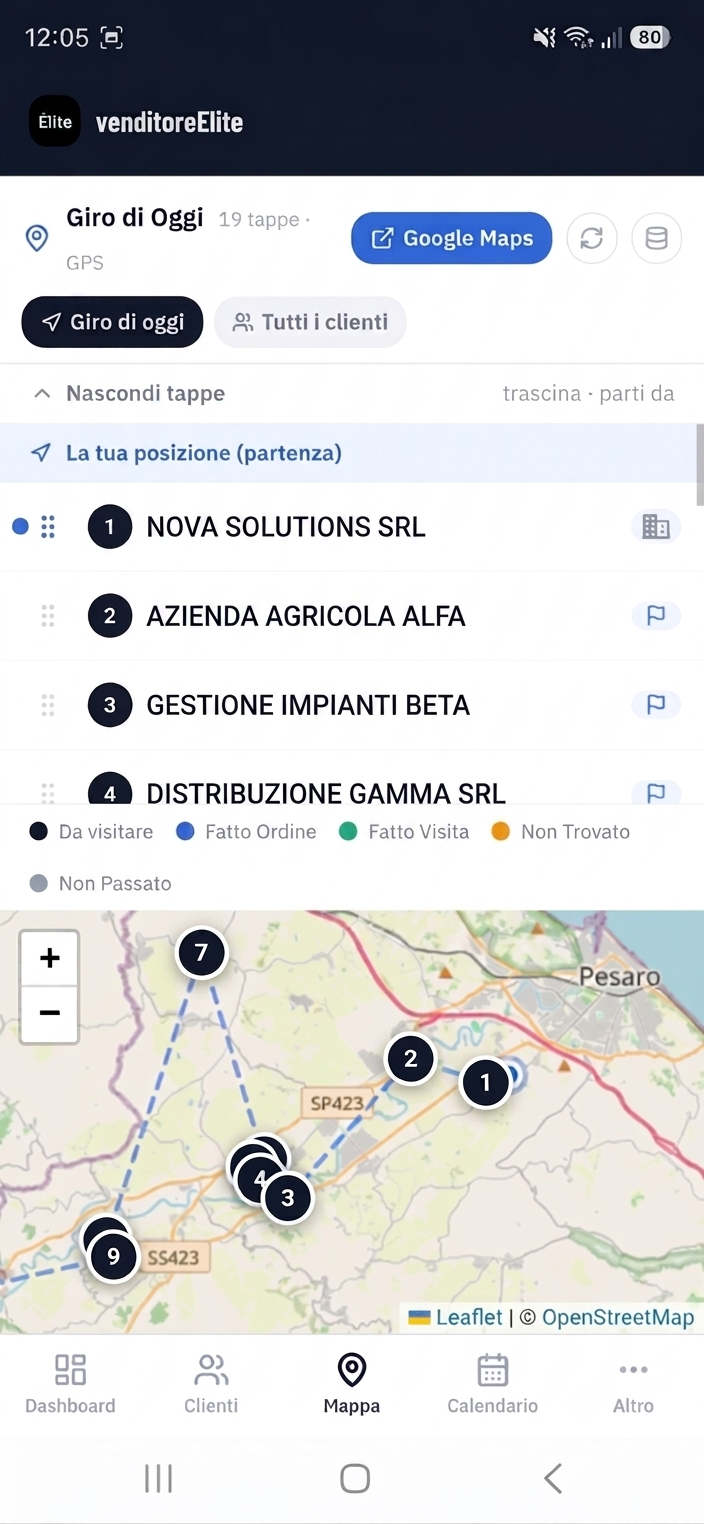Tap the location pin beside Giro di Oggi
Image resolution: width=704 pixels, height=1524 pixels.
[37, 238]
